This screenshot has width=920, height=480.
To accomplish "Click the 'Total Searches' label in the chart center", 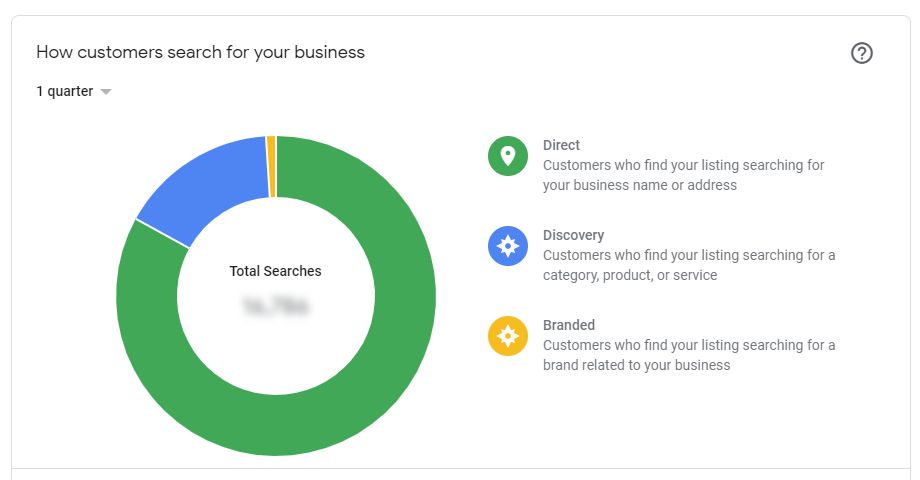I will [276, 271].
